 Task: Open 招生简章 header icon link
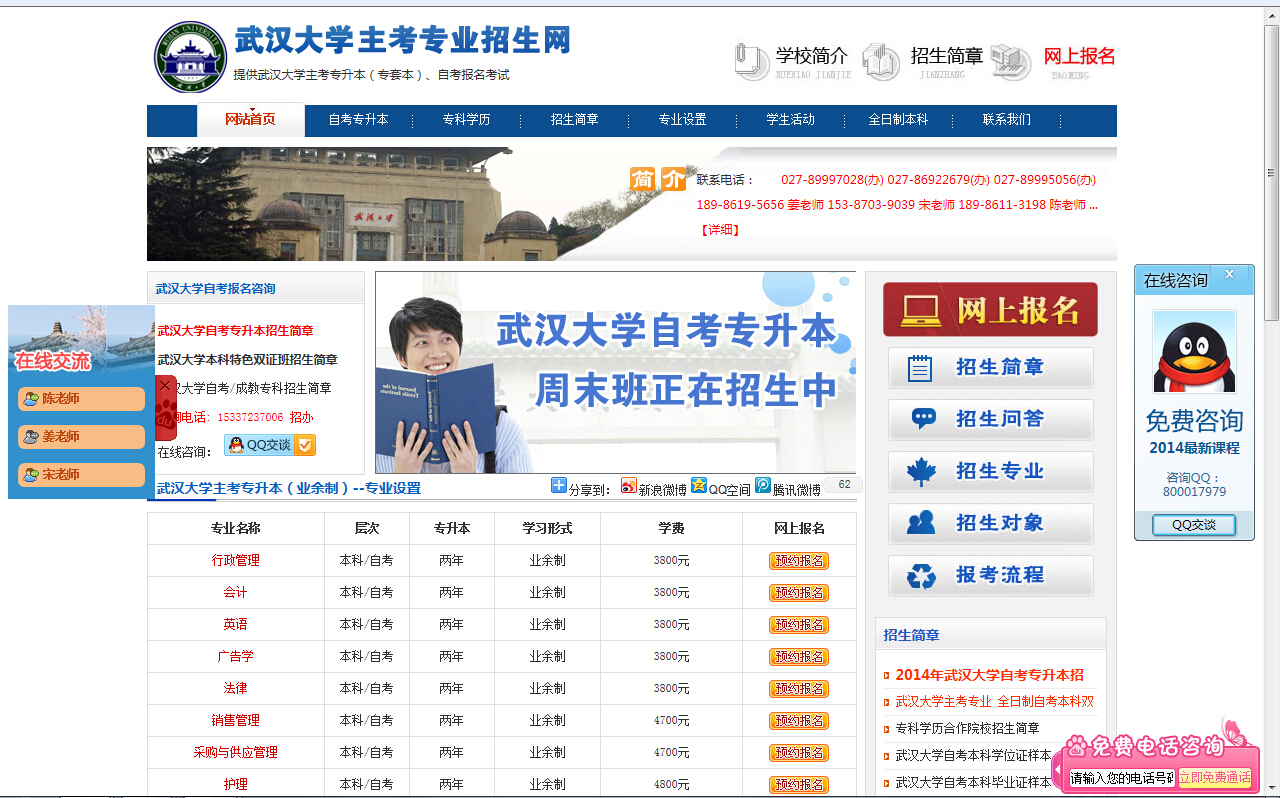(x=924, y=62)
